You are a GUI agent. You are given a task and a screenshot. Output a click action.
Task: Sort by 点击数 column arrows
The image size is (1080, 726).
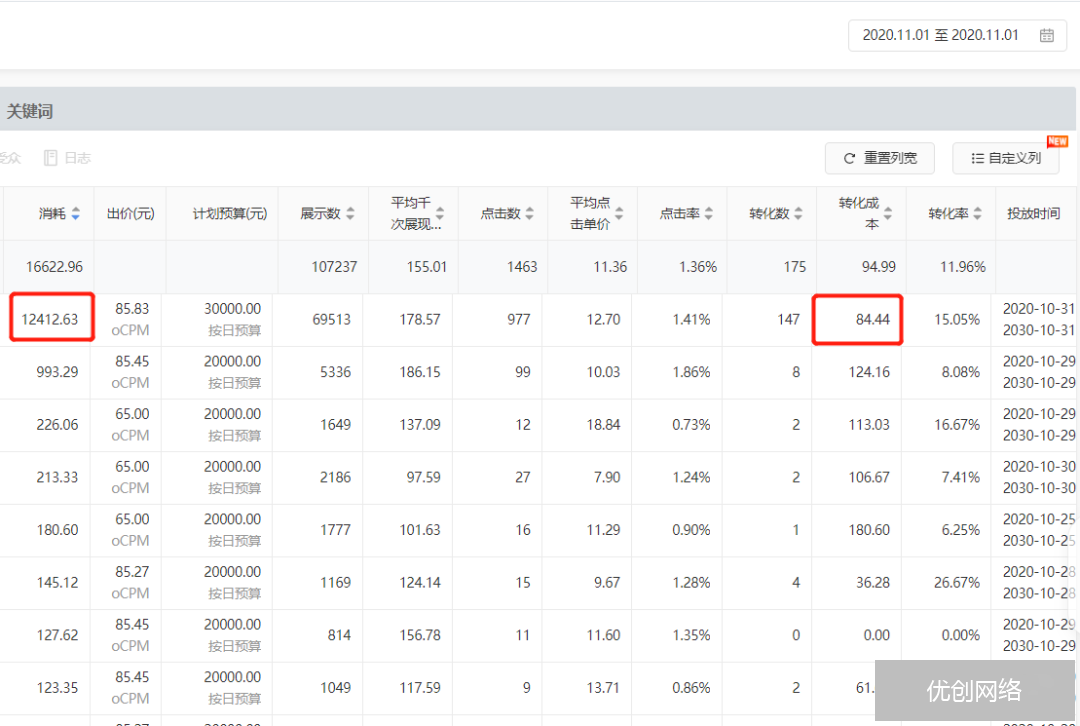pyautogui.click(x=529, y=214)
